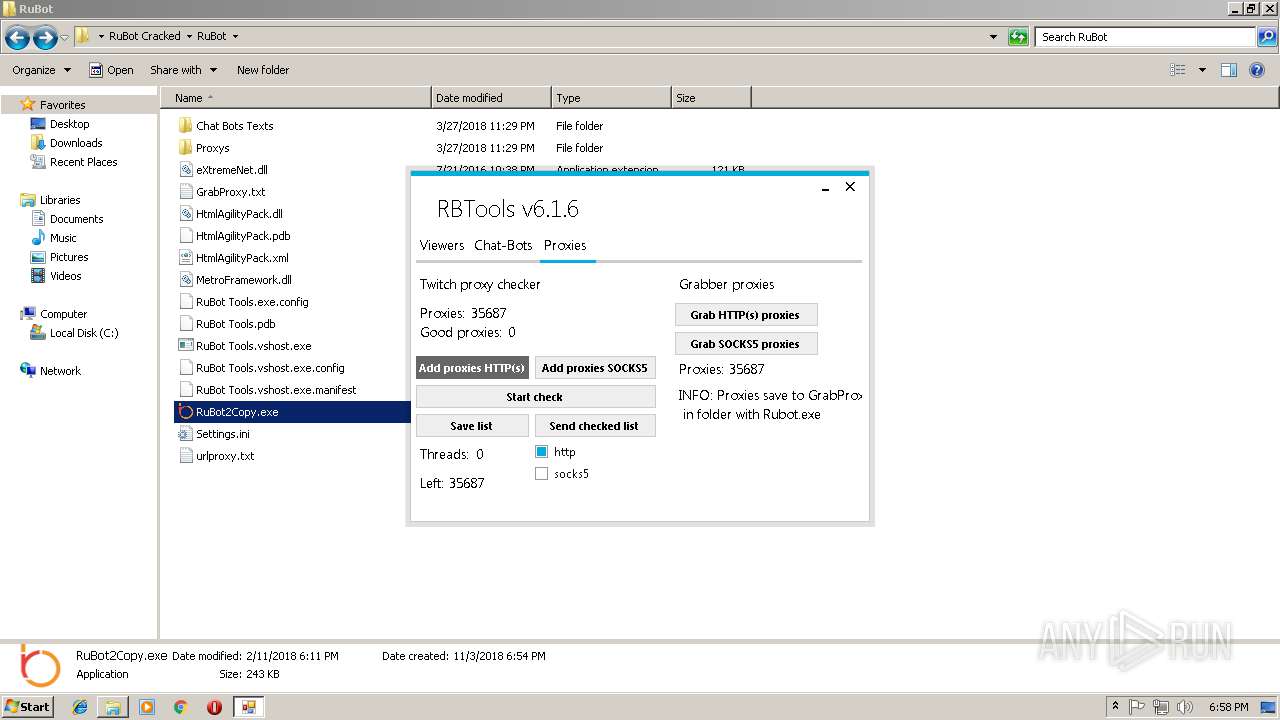Switch to the Viewers tab

pyautogui.click(x=442, y=245)
